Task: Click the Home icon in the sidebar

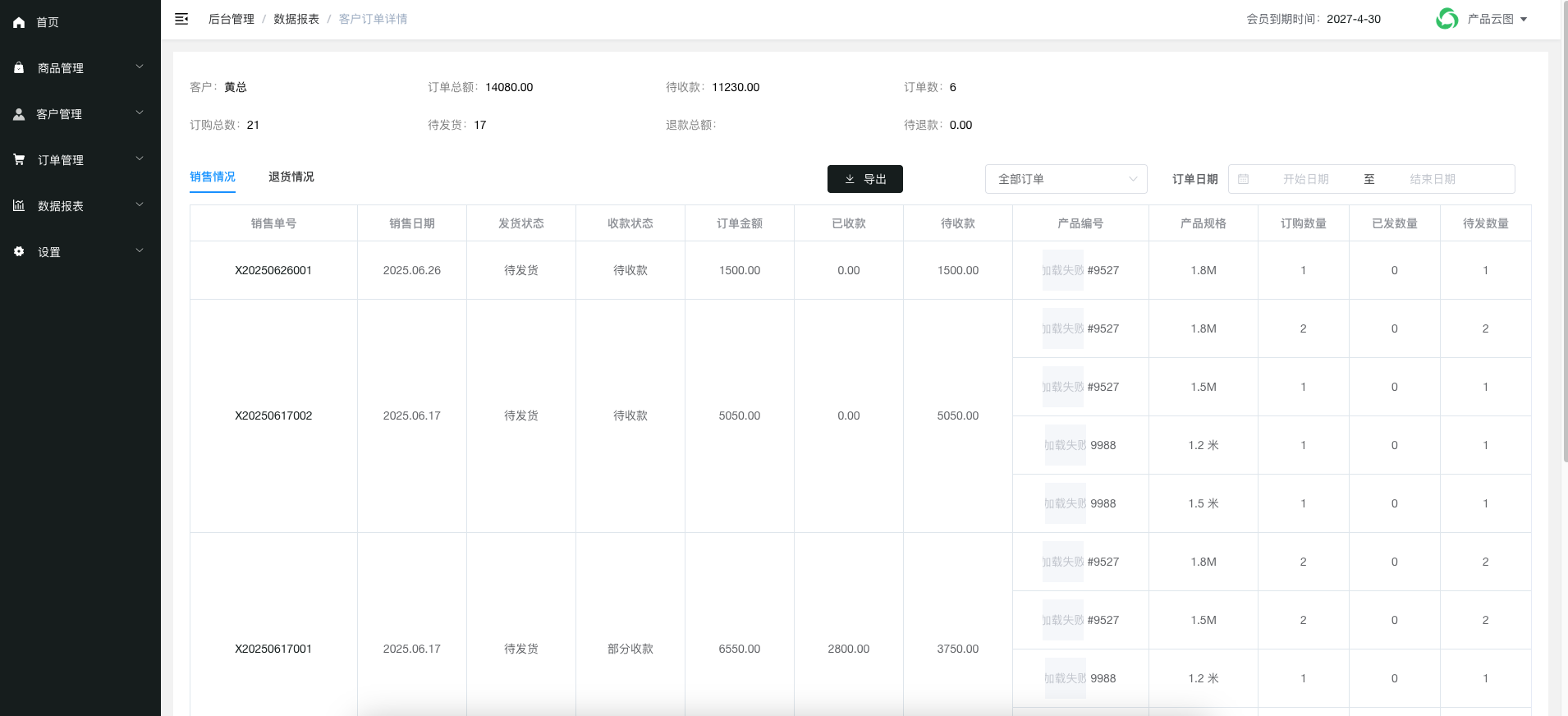Action: tap(19, 22)
